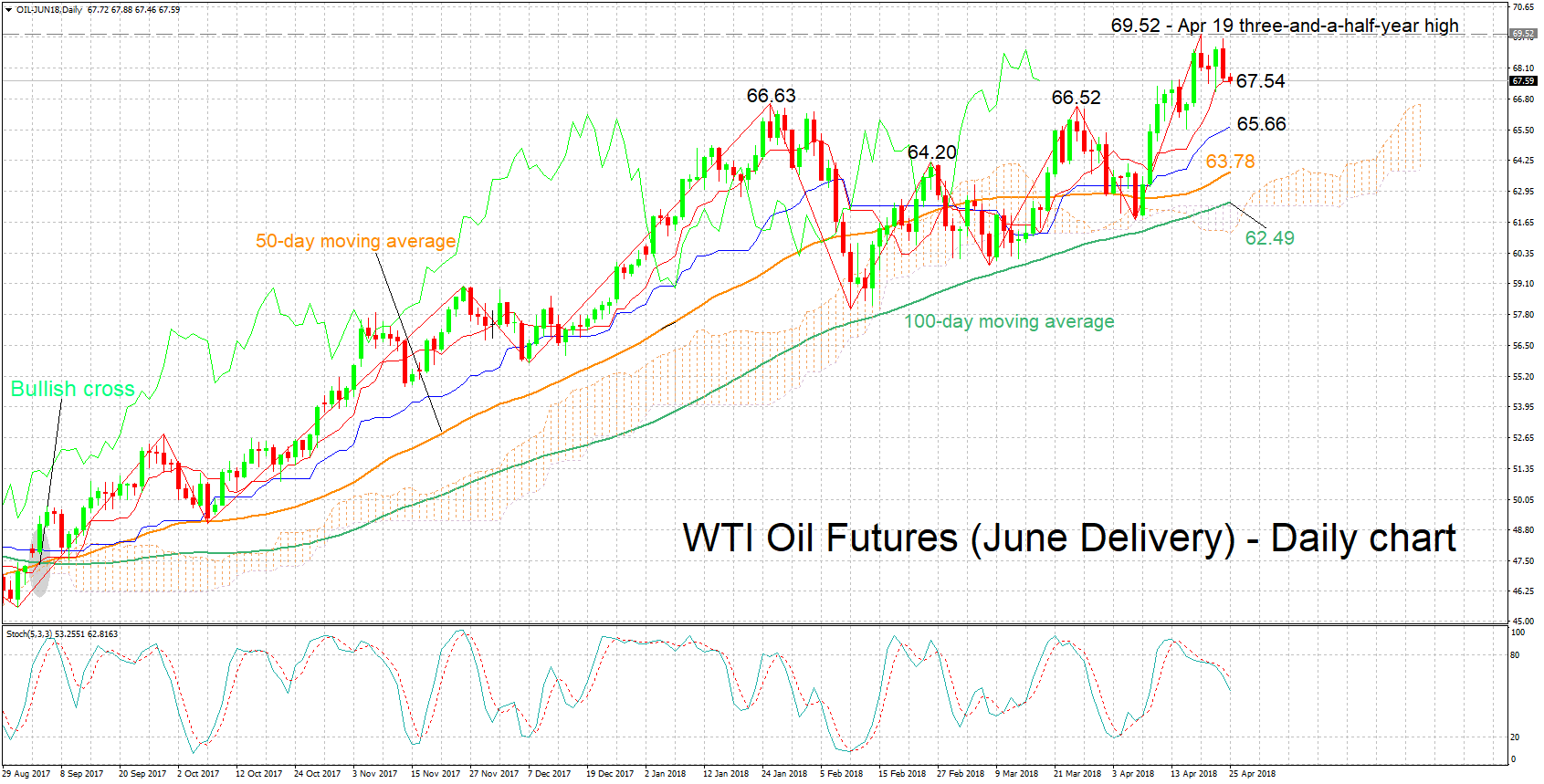Select the 'Bullish cross' annotation text
1544x784 pixels.
point(73,389)
